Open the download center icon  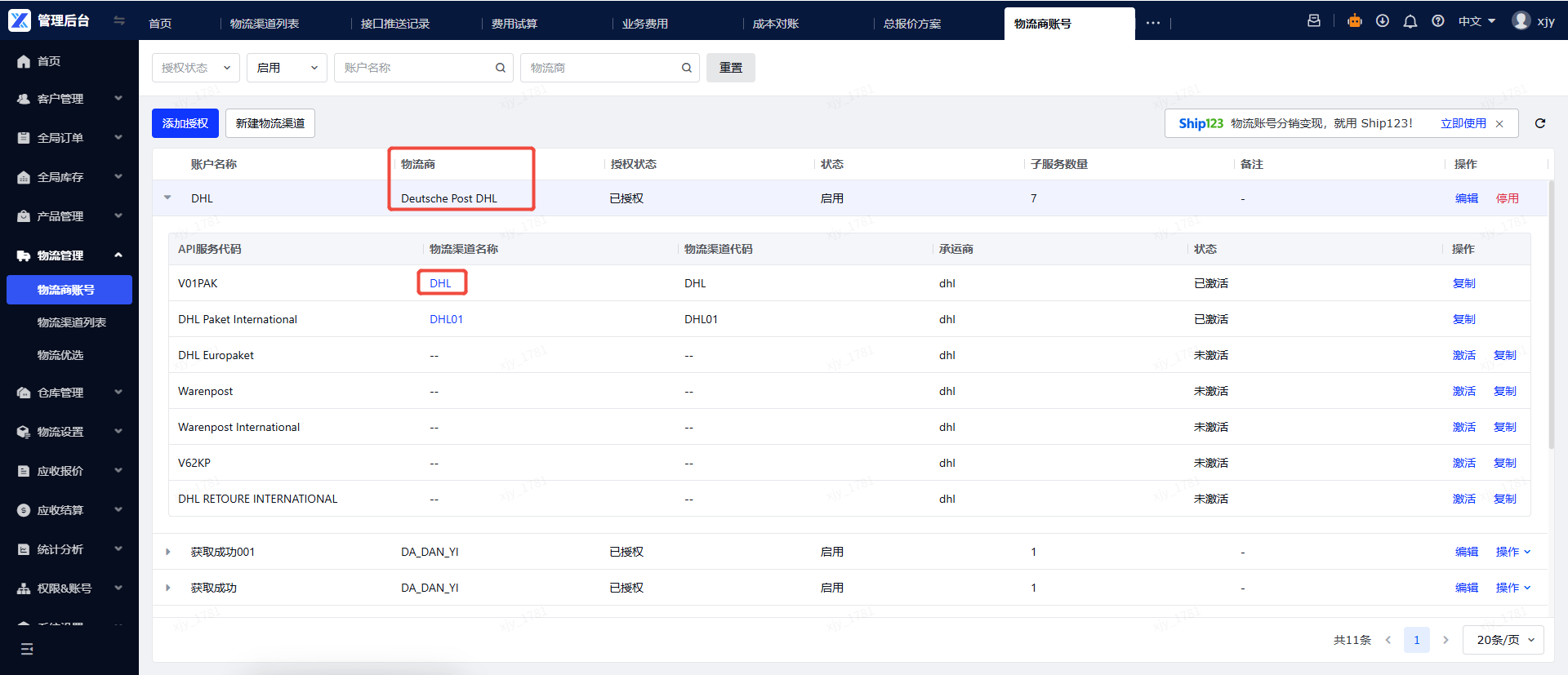1383,21
